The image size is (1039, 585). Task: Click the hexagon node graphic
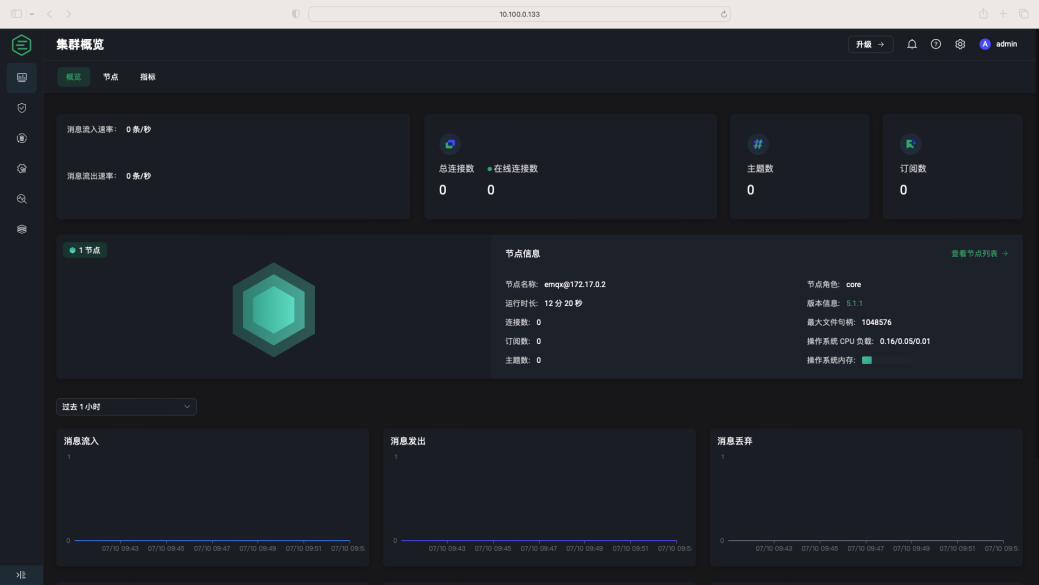tap(273, 309)
